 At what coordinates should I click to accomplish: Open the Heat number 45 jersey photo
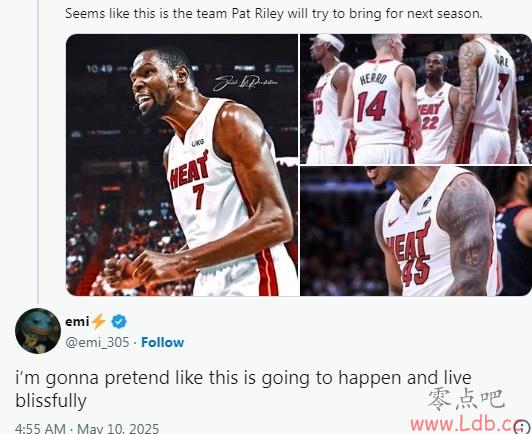click(x=416, y=231)
